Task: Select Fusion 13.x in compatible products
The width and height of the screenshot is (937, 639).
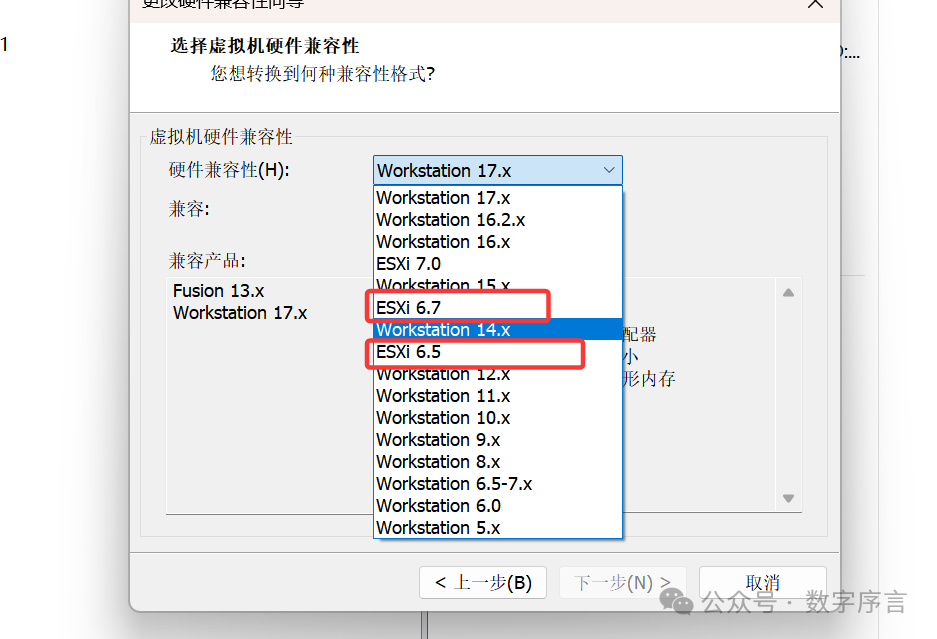Action: [x=218, y=291]
